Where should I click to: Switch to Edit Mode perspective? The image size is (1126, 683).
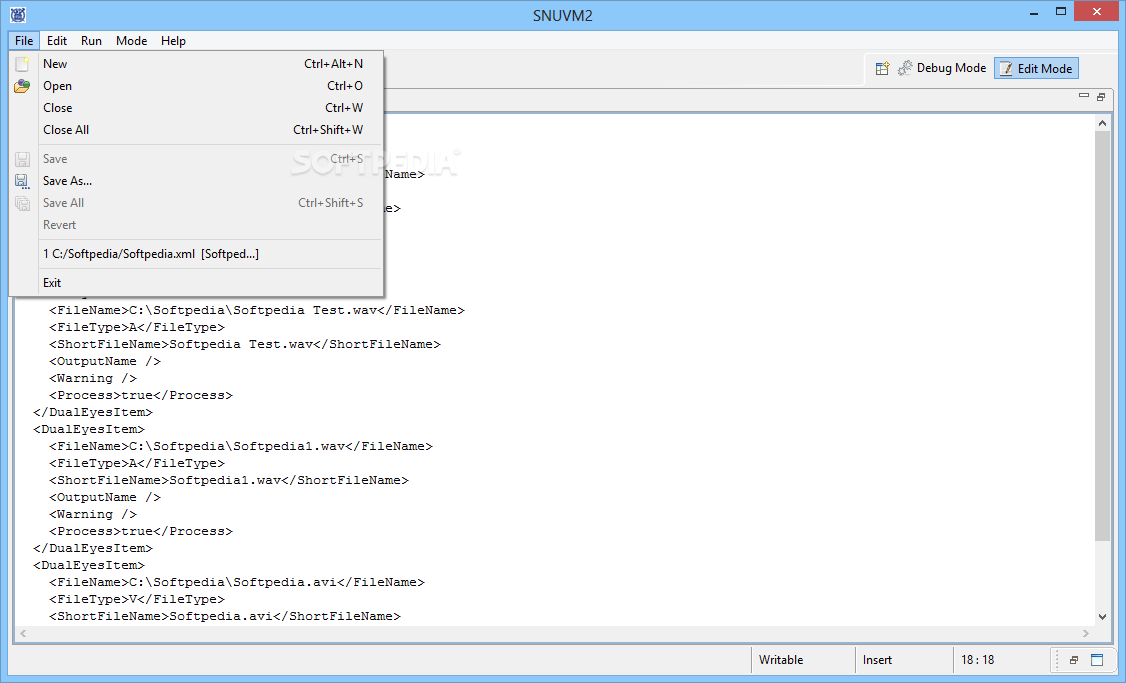click(1036, 68)
